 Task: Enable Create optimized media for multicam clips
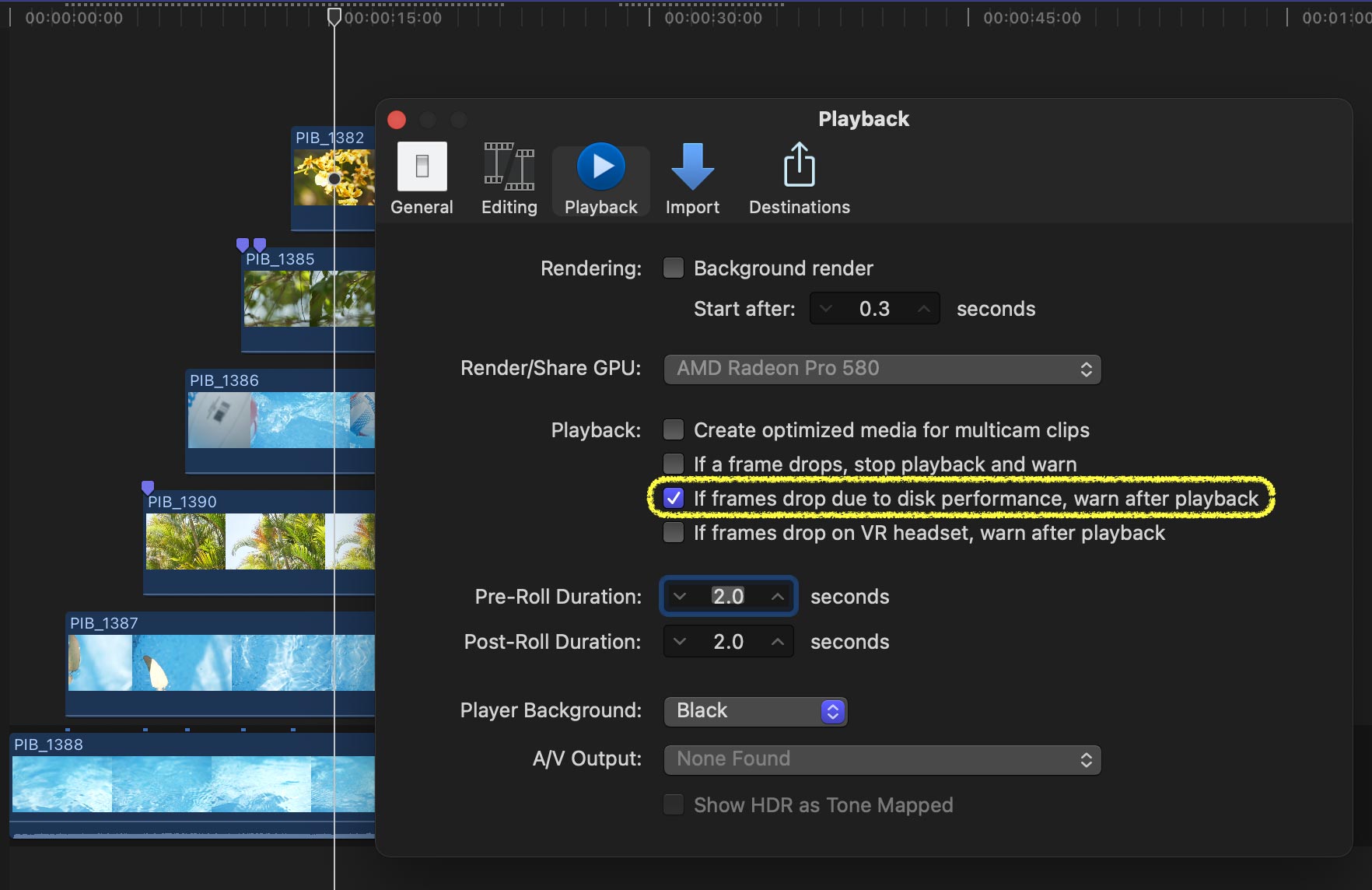coord(674,430)
